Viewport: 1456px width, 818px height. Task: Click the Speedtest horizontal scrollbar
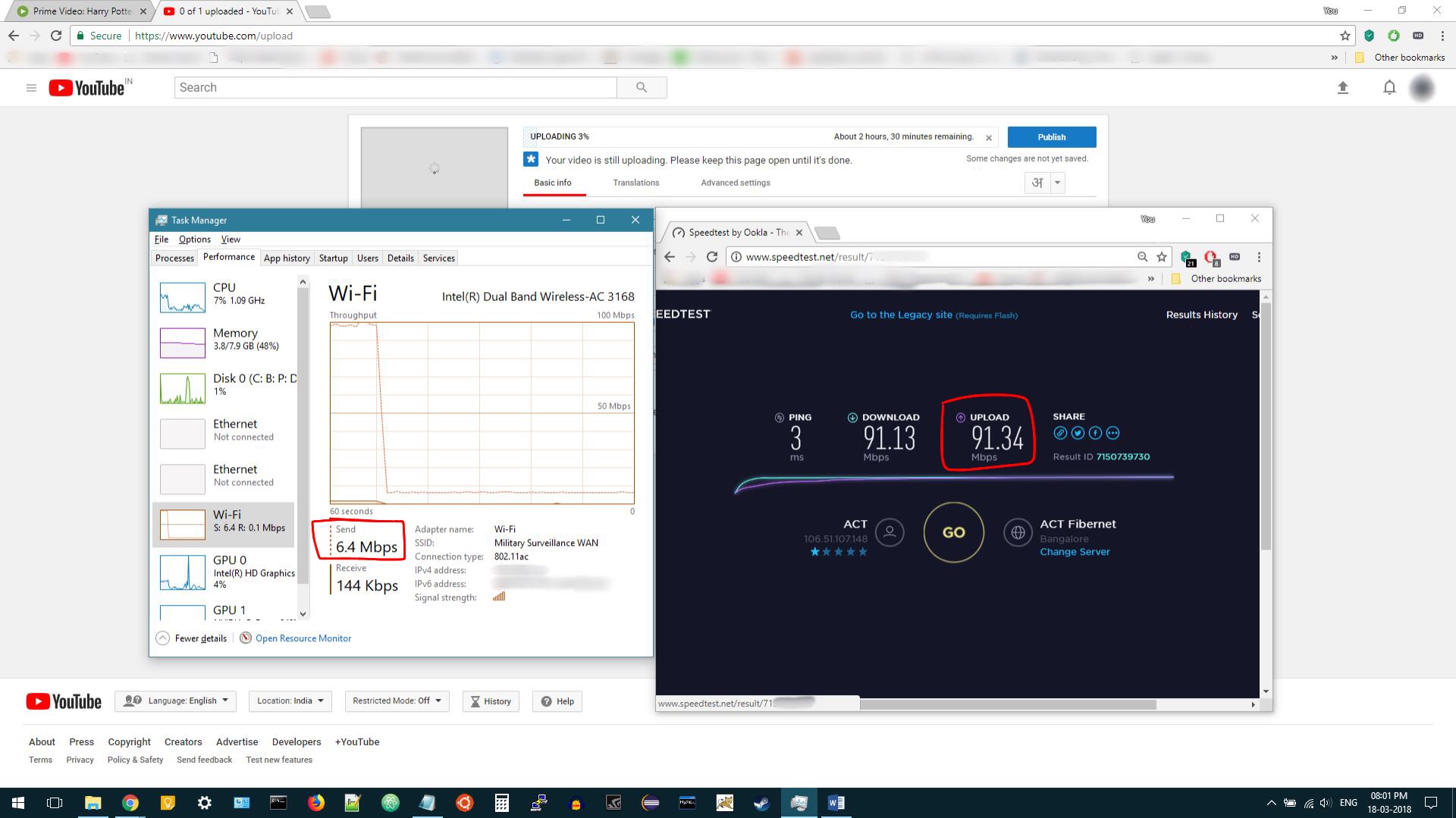tap(1007, 704)
